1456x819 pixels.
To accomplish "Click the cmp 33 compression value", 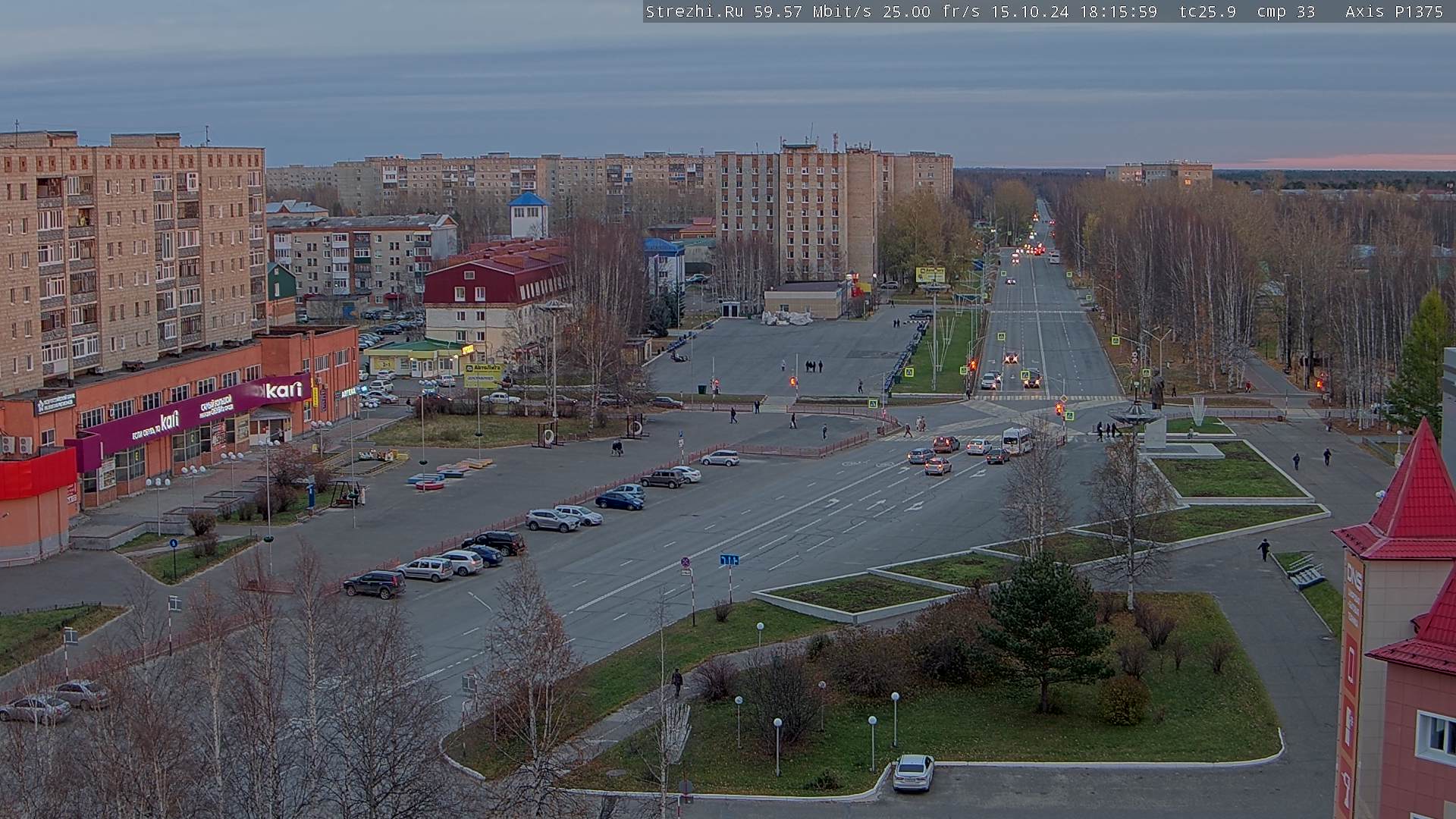I will pyautogui.click(x=1286, y=11).
